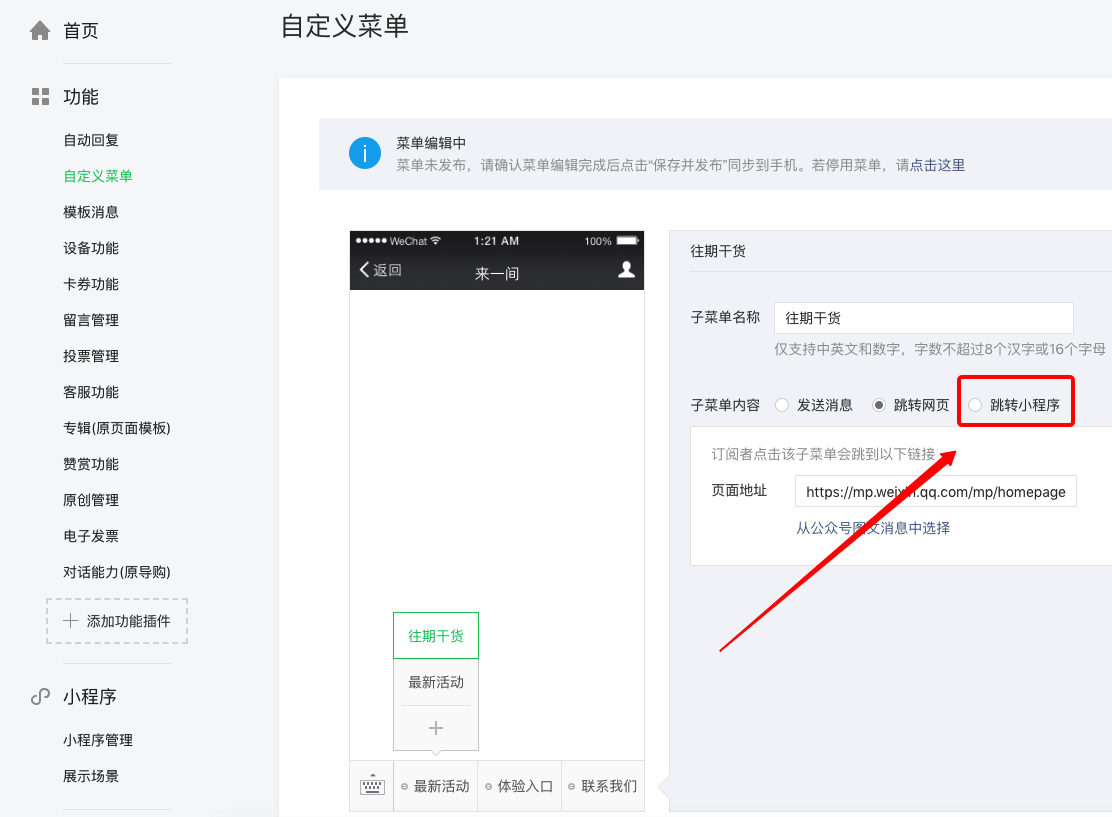Select 跳转小程序 radio option

[975, 405]
